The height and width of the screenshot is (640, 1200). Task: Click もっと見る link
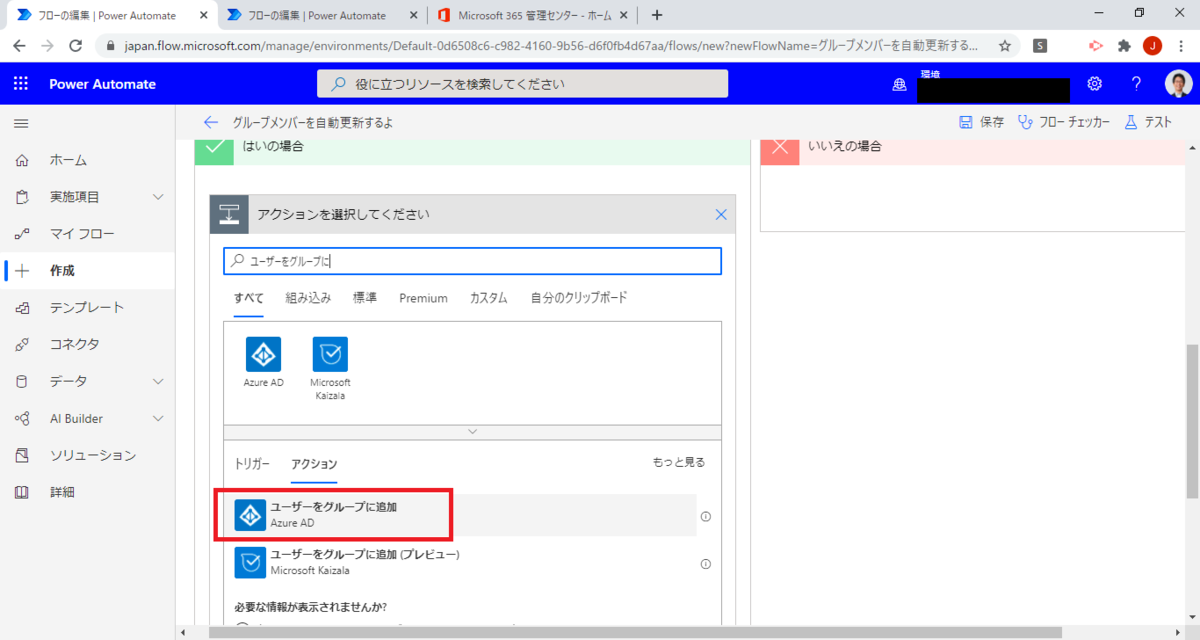679,462
